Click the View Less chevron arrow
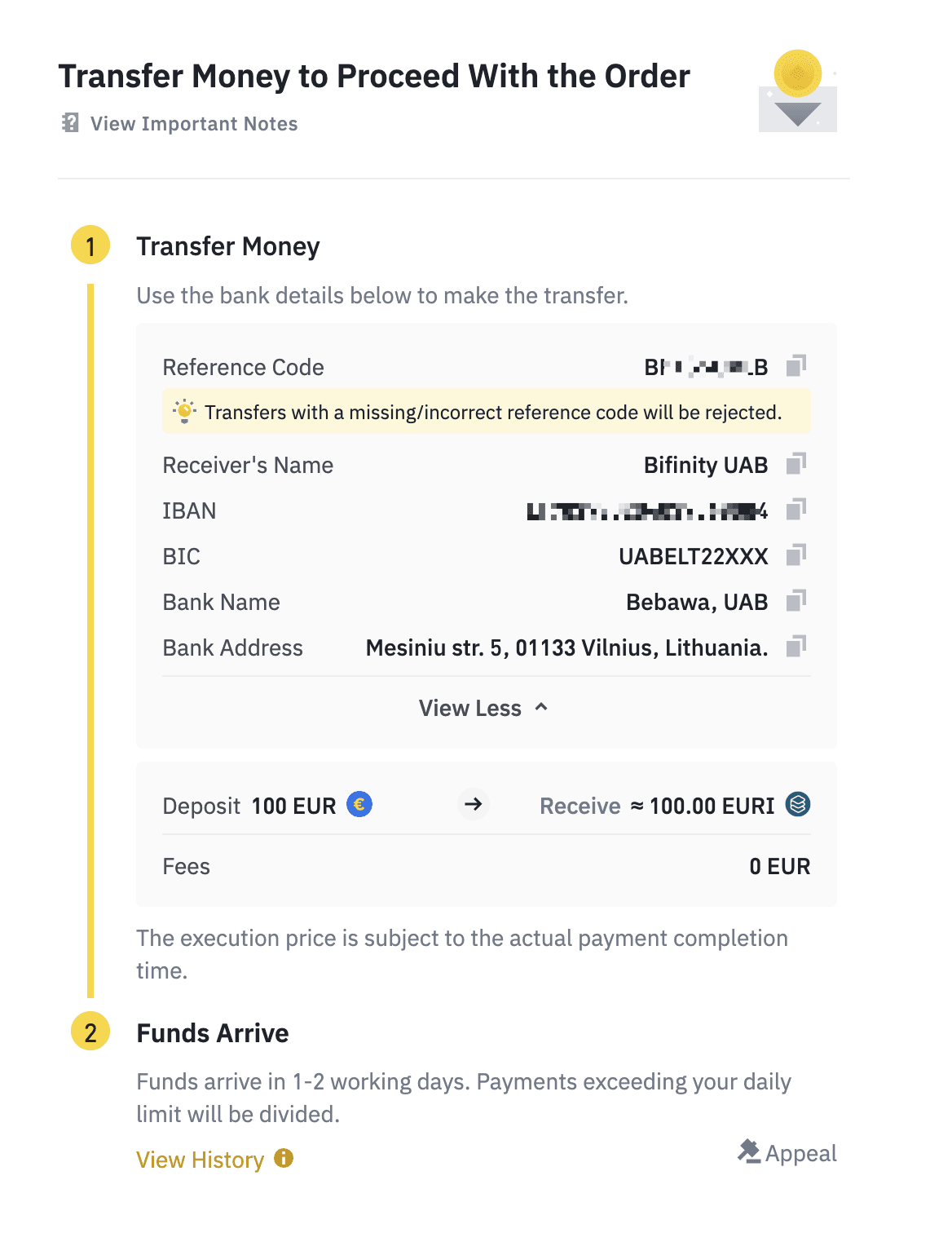952x1233 pixels. (x=541, y=707)
